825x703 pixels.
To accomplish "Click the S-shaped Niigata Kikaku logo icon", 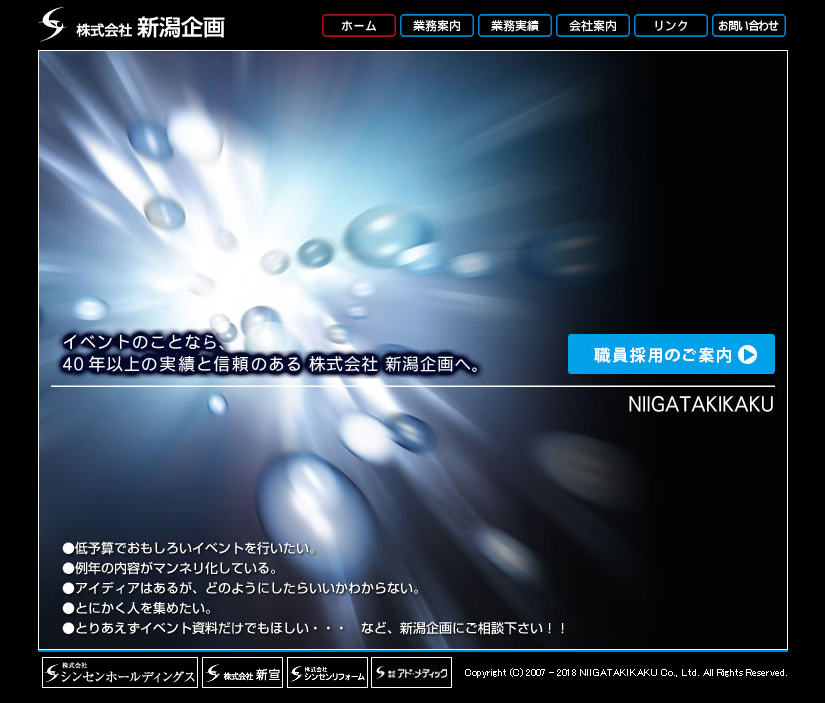I will coord(52,24).
